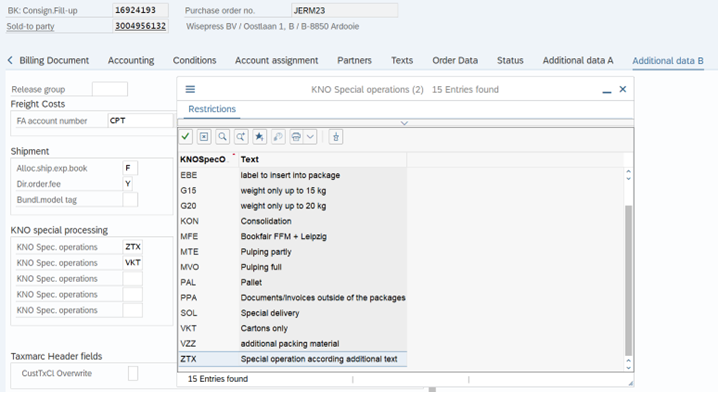This screenshot has width=719, height=393.
Task: Open the Conditions tab
Action: 194,61
